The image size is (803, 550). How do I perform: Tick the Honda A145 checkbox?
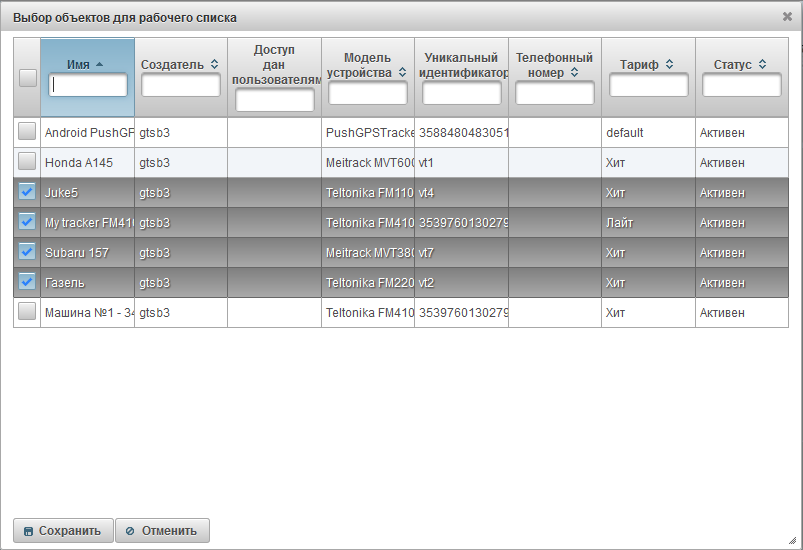pos(27,162)
